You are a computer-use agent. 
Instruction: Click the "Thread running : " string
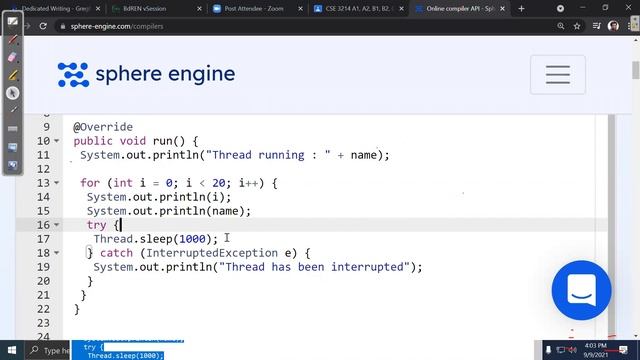[268, 155]
